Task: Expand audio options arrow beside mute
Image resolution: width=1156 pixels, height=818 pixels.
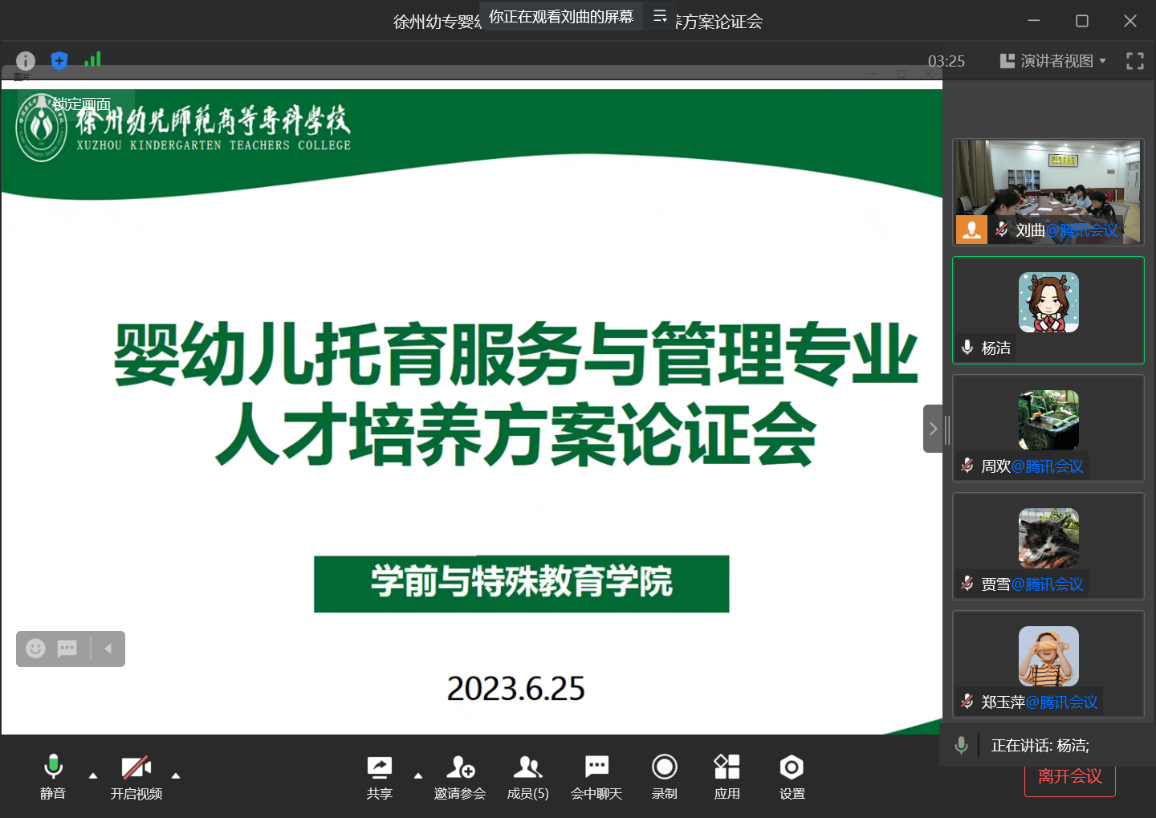Action: point(93,775)
